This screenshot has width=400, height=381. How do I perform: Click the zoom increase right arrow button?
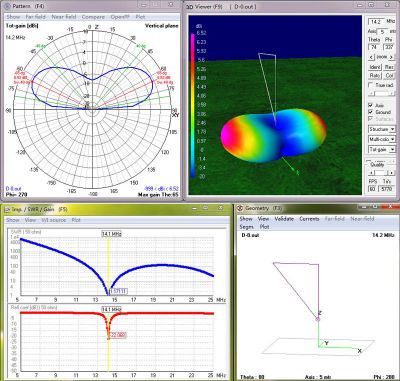click(391, 57)
